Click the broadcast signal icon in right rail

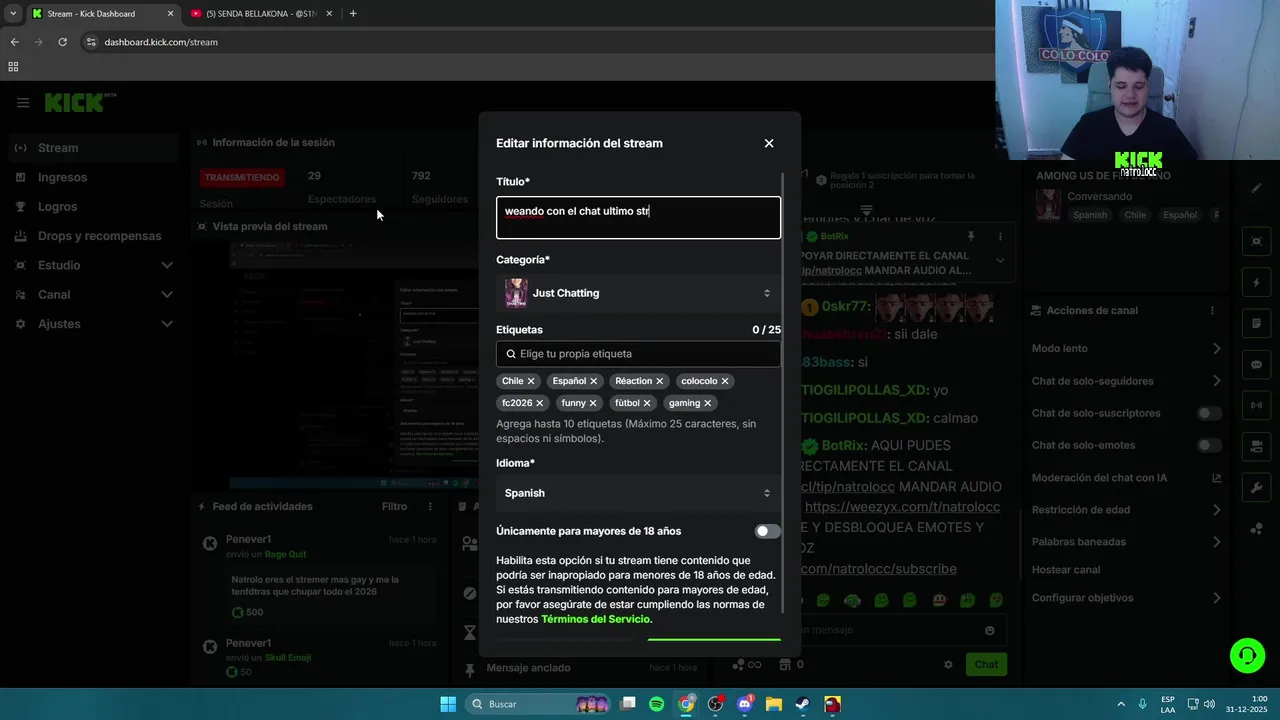[1257, 406]
